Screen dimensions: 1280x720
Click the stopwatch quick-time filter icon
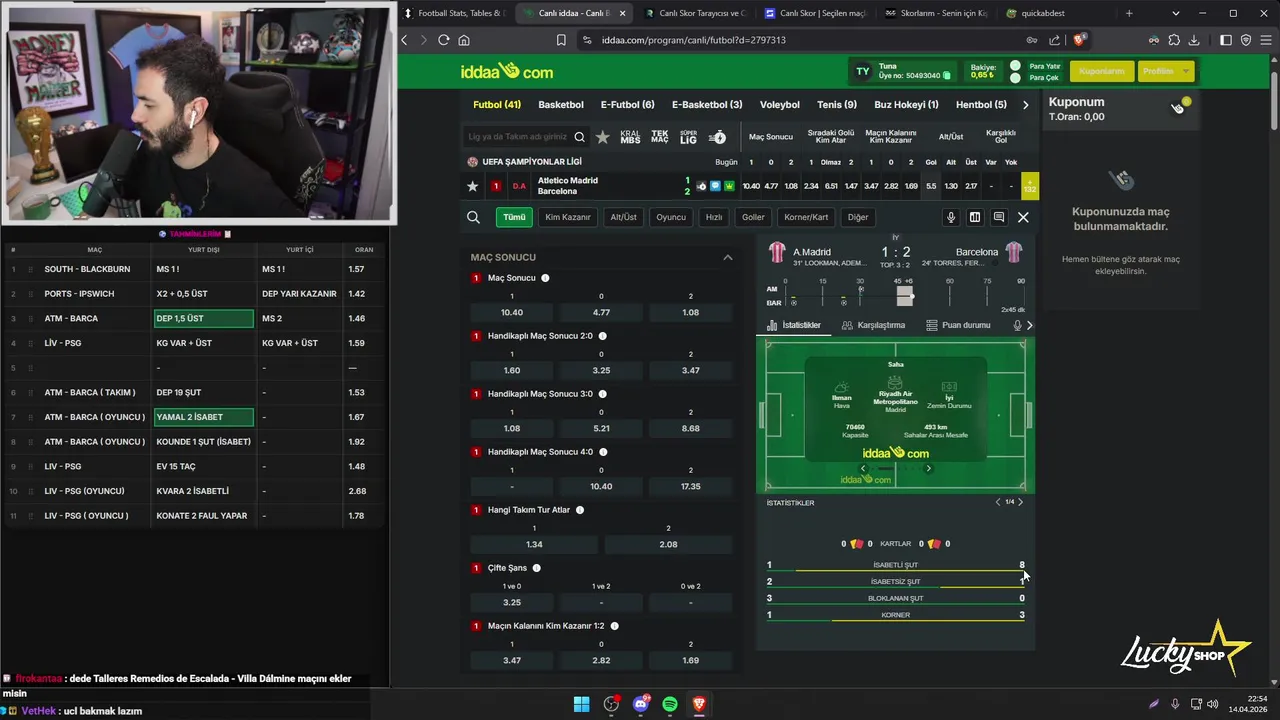click(x=717, y=137)
